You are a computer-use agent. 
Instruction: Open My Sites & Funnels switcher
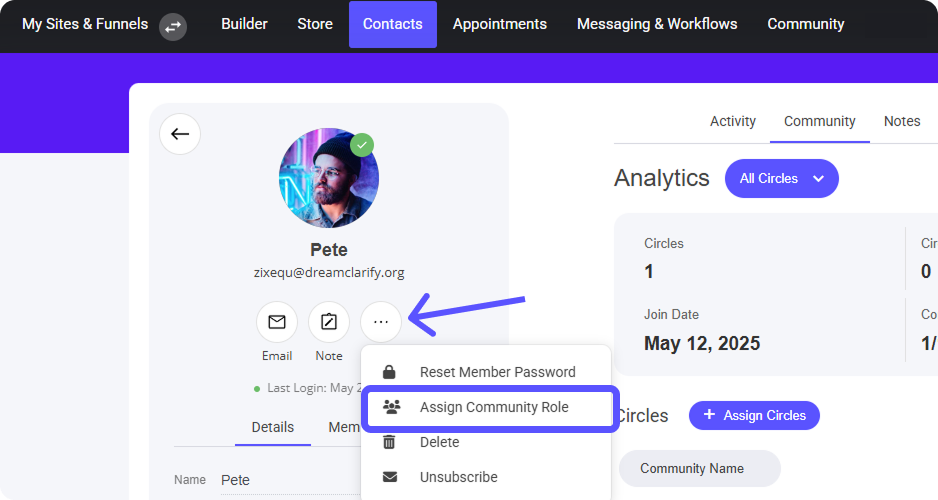coord(85,24)
